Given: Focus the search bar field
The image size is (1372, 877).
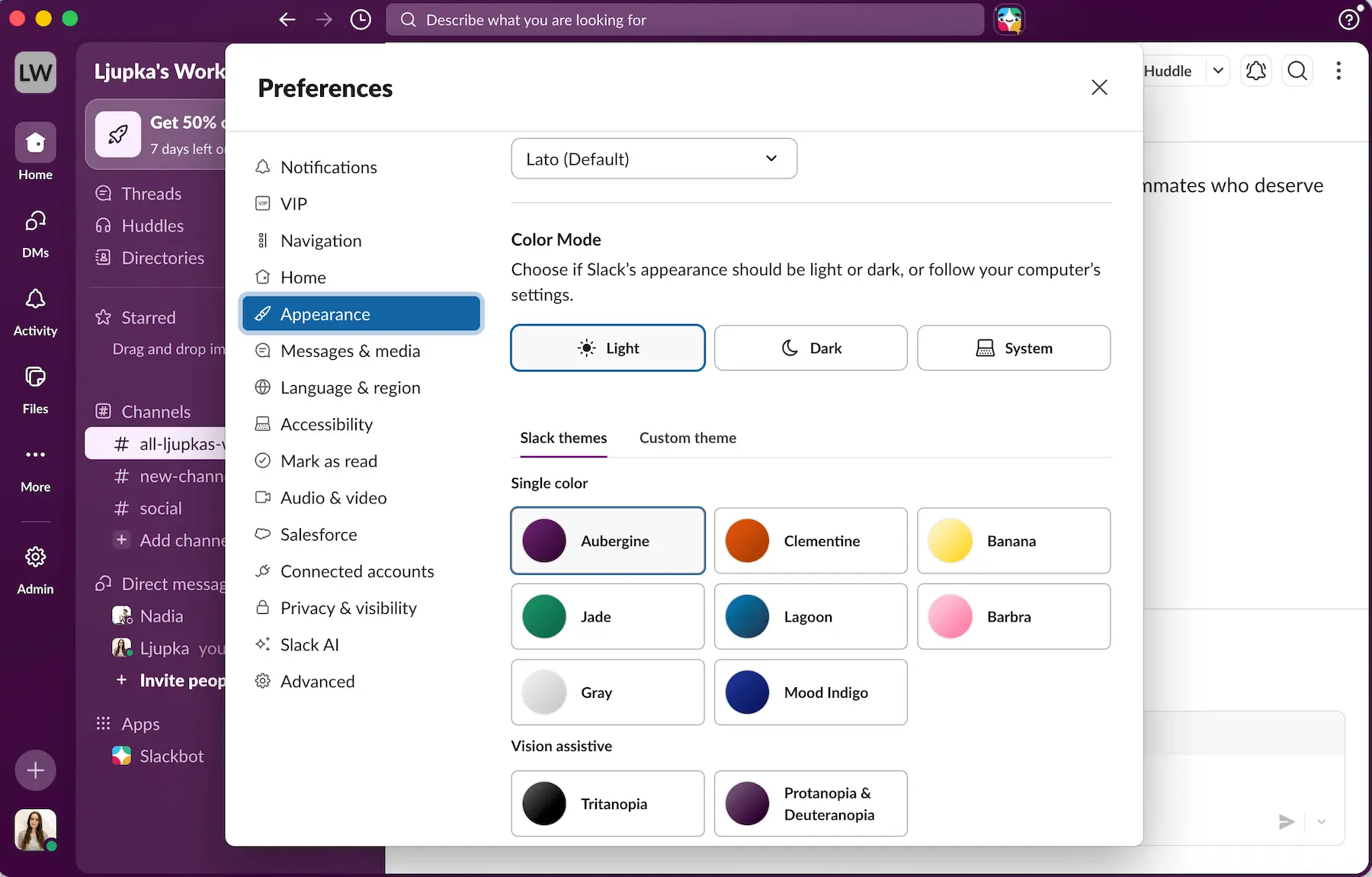Looking at the screenshot, I should pyautogui.click(x=684, y=20).
